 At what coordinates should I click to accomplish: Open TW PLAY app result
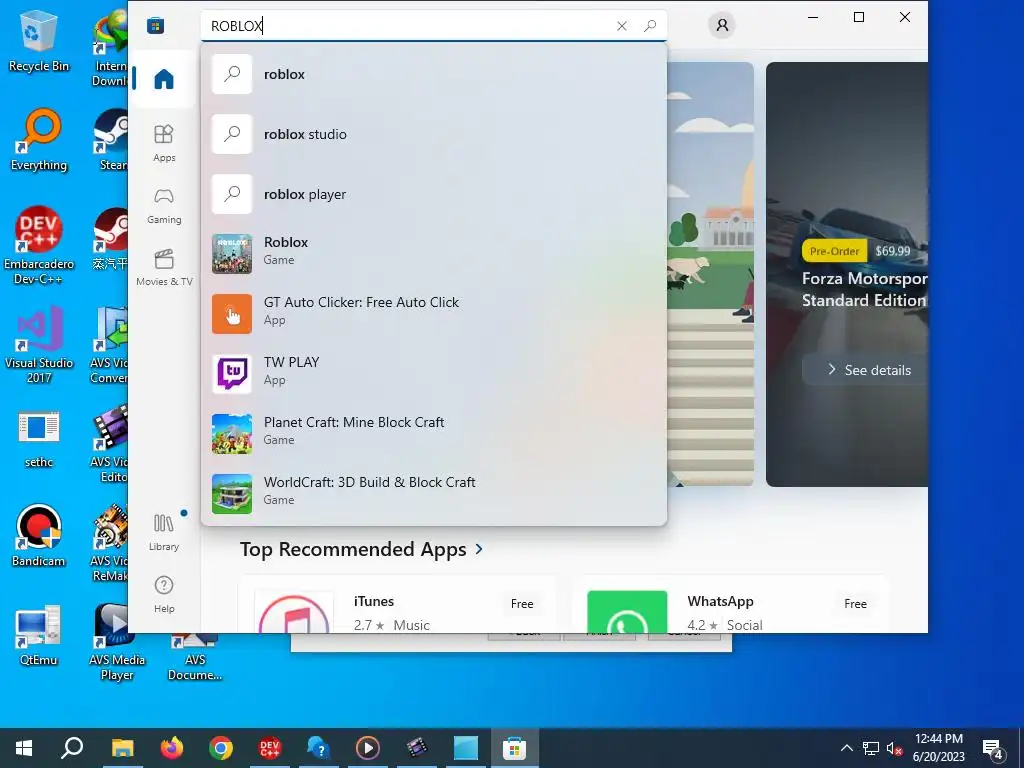[434, 374]
